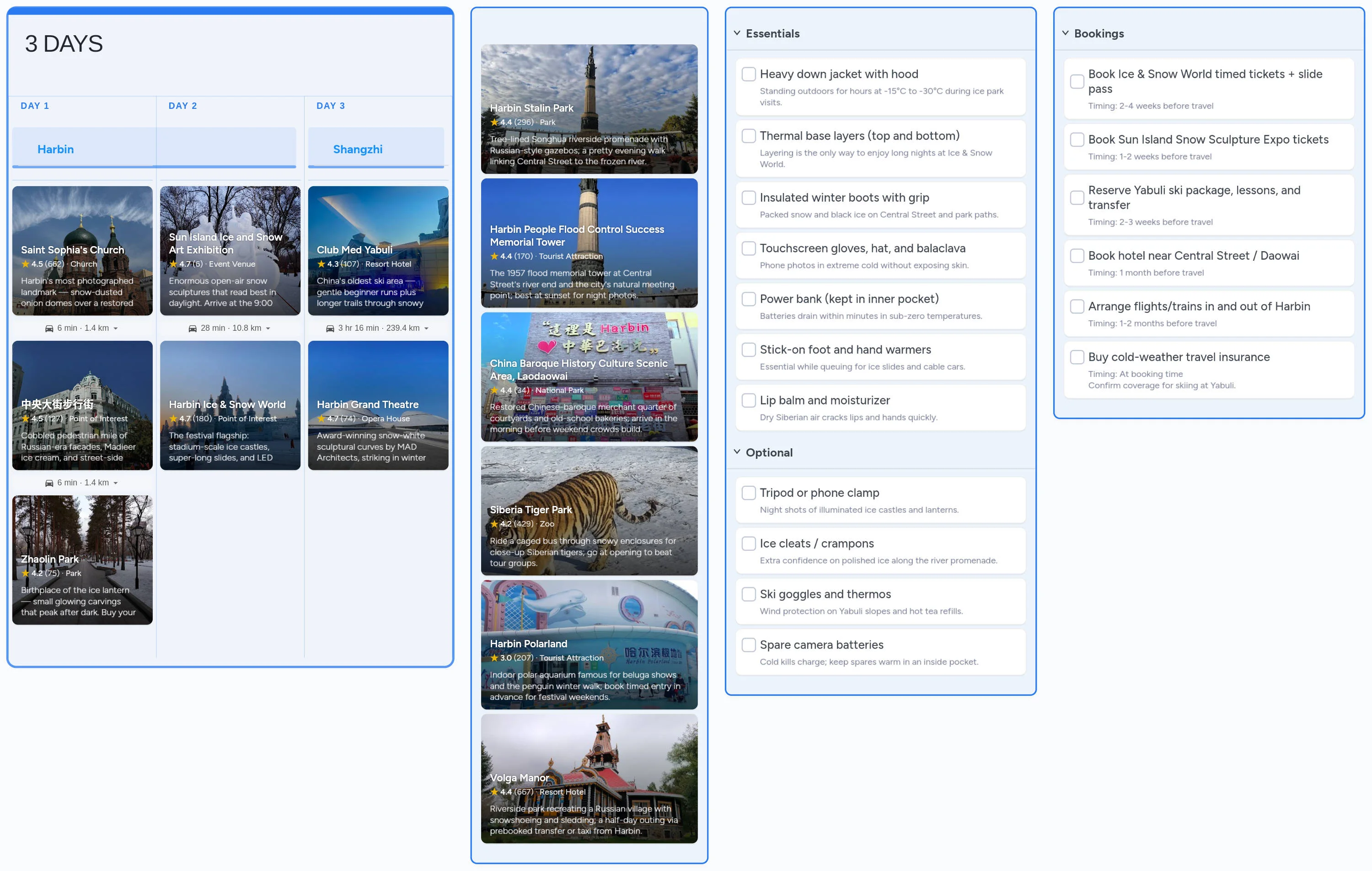
Task: Check Ski goggles and thermos
Action: pos(749,595)
